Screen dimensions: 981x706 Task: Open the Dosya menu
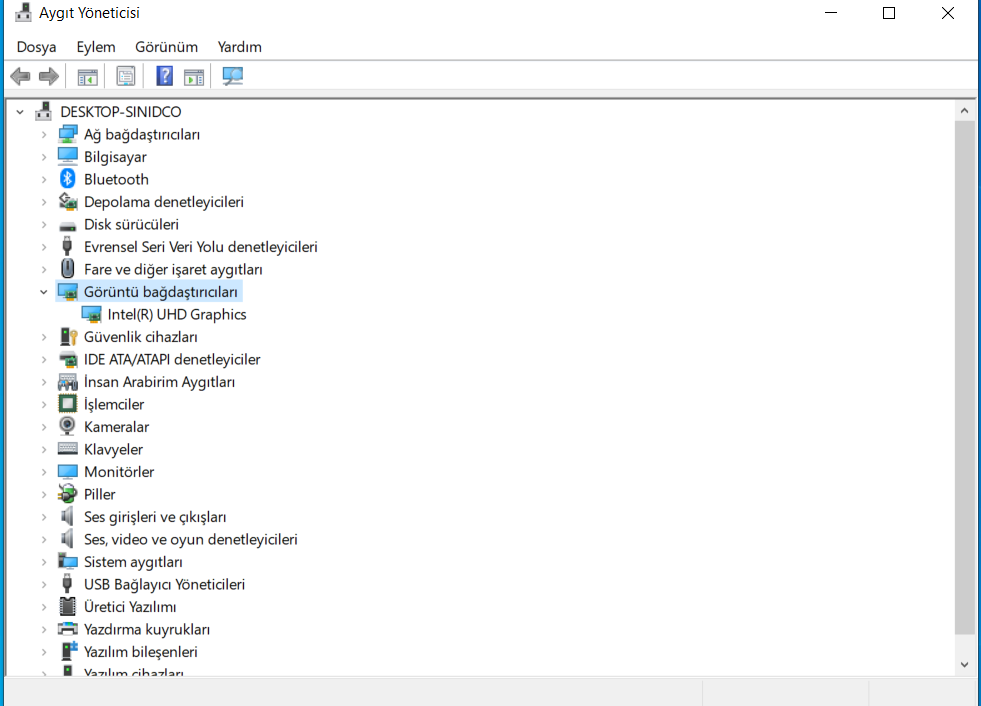click(x=36, y=47)
